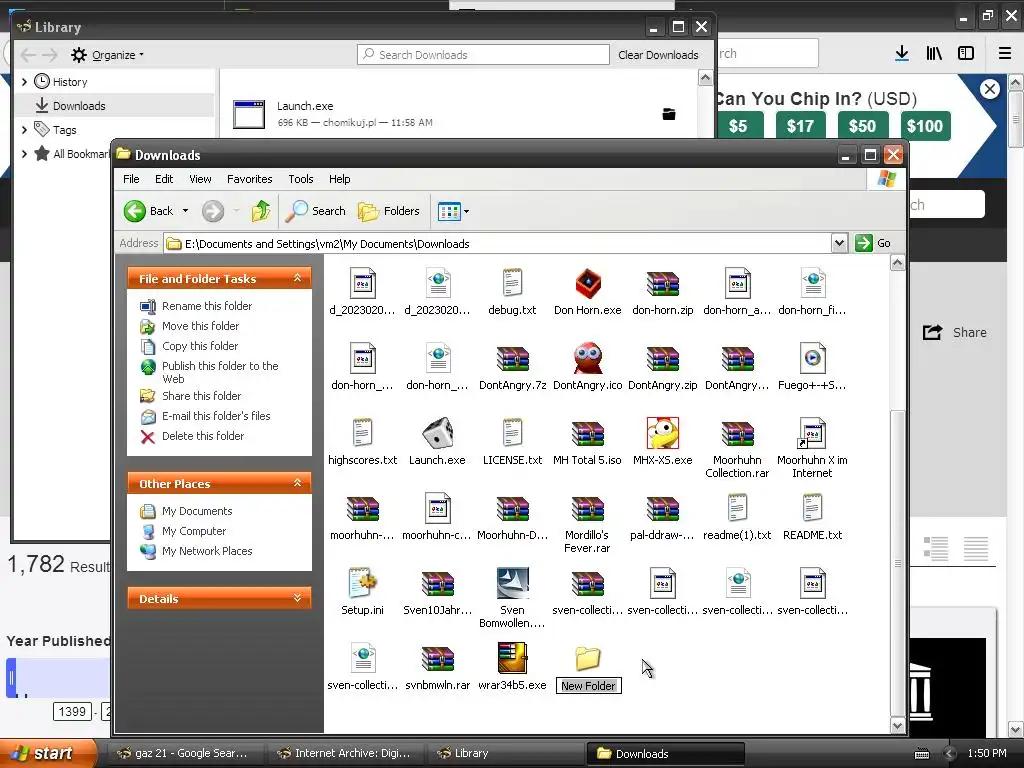Toggle the Folders pane button
The width and height of the screenshot is (1024, 768).
tap(389, 211)
